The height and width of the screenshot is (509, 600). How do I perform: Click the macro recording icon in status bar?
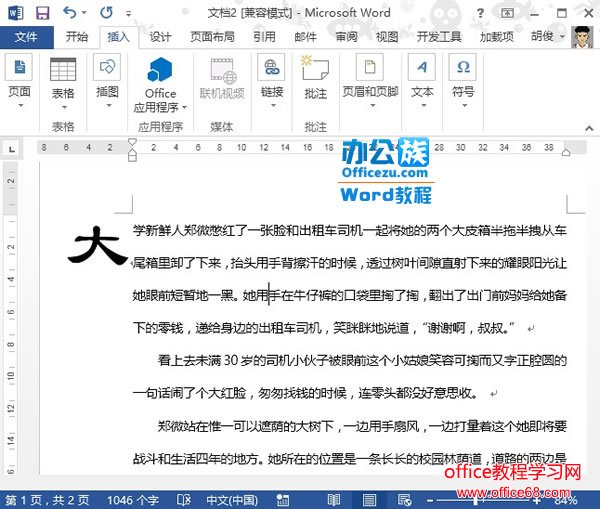click(283, 500)
